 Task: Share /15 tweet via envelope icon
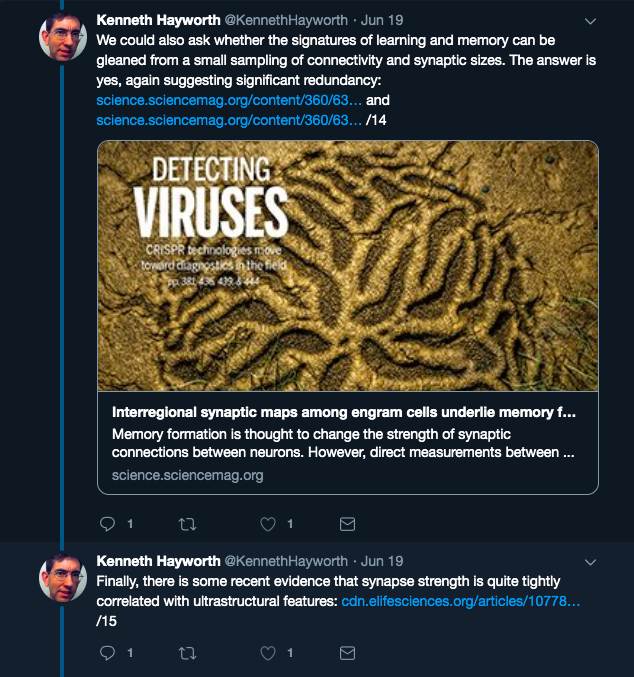pyautogui.click(x=347, y=653)
